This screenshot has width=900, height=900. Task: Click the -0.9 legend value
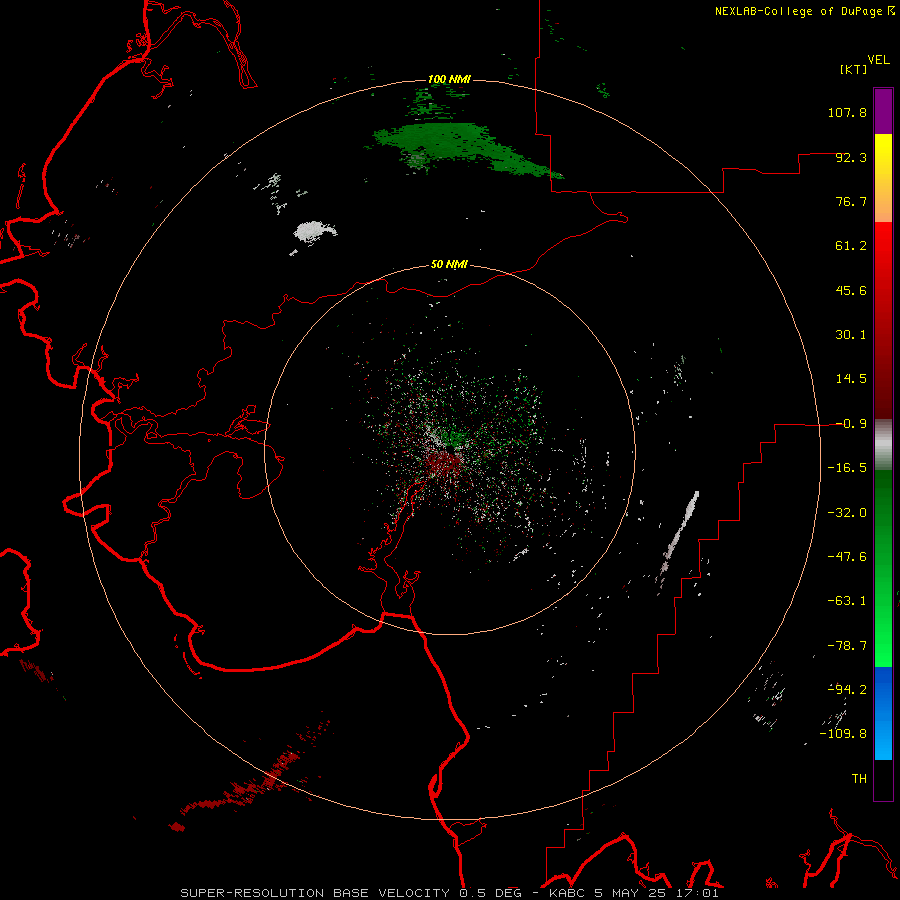click(x=851, y=424)
